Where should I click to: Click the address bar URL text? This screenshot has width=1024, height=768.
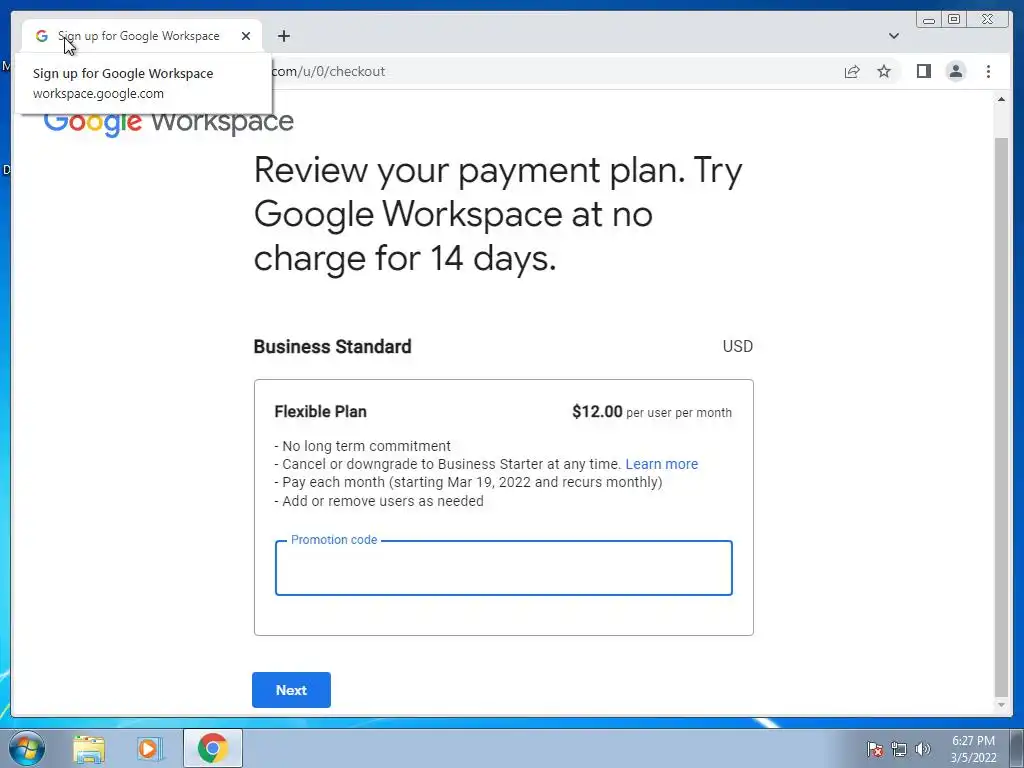(x=328, y=71)
